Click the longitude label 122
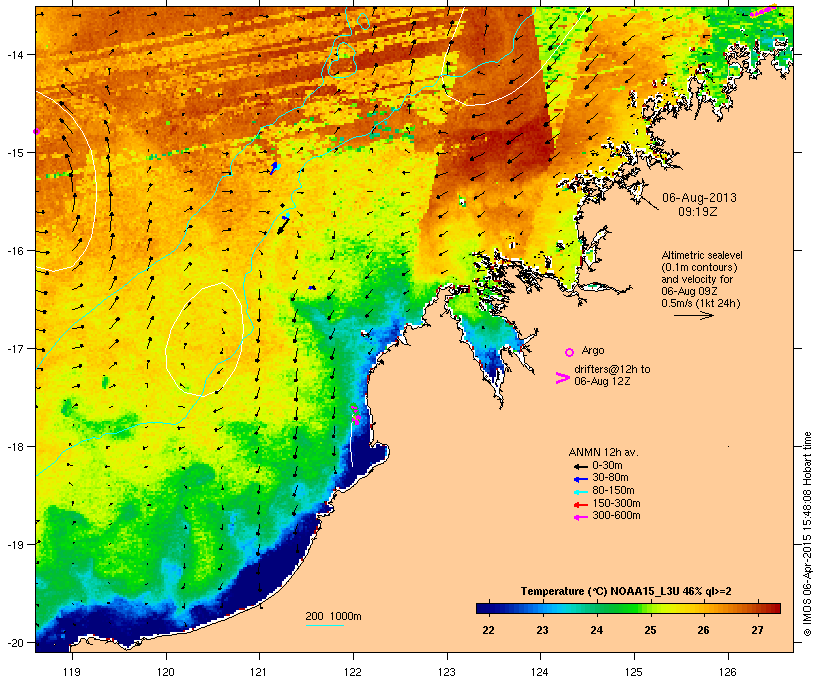This screenshot has width=820, height=680. tap(353, 672)
